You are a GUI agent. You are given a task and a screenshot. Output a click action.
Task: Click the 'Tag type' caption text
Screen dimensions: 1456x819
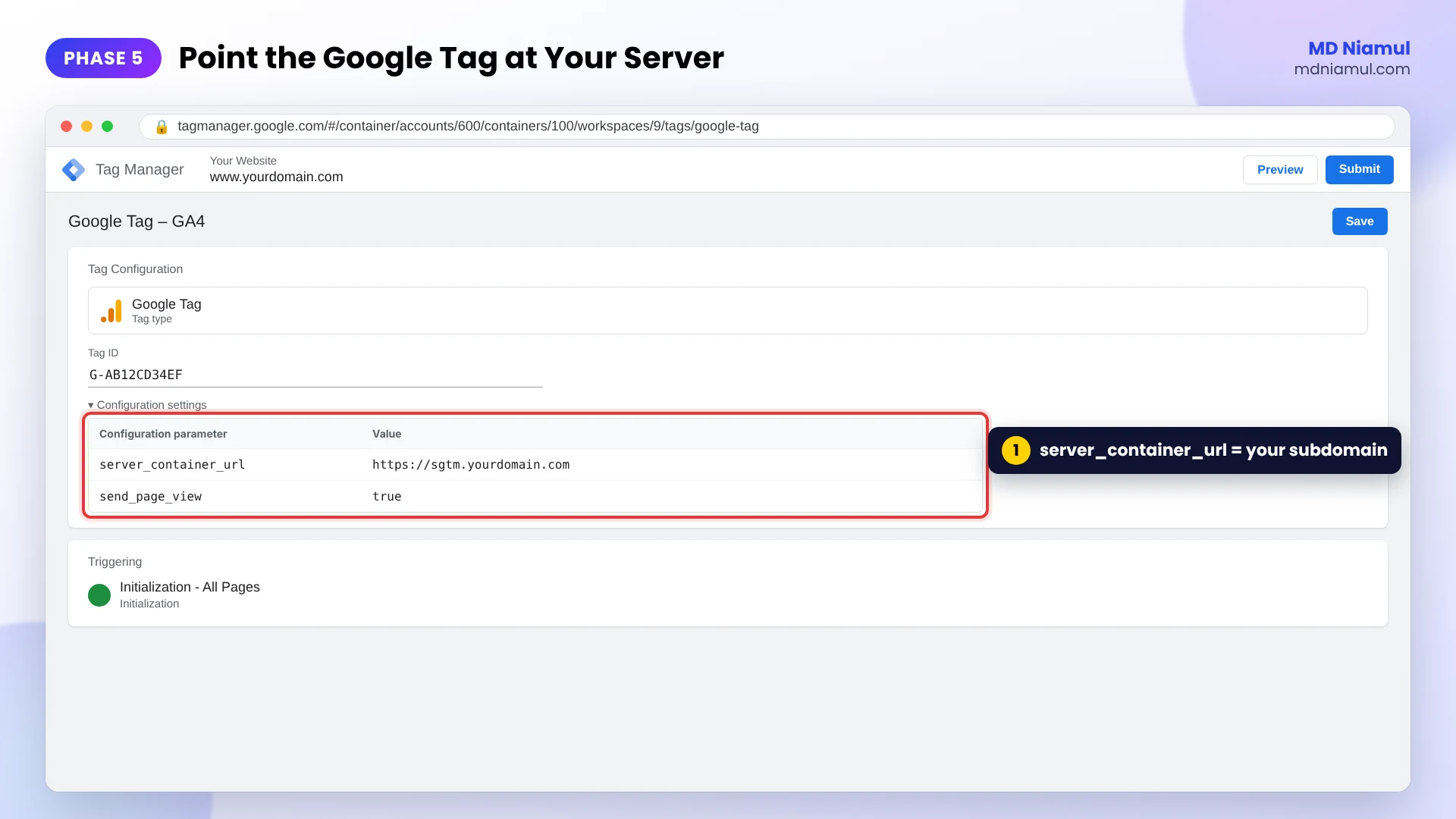point(152,319)
